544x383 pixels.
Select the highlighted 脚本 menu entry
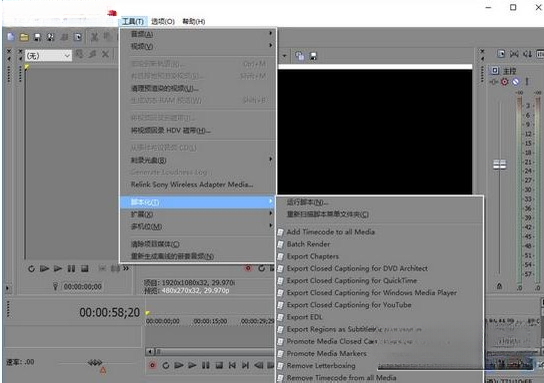(x=197, y=202)
